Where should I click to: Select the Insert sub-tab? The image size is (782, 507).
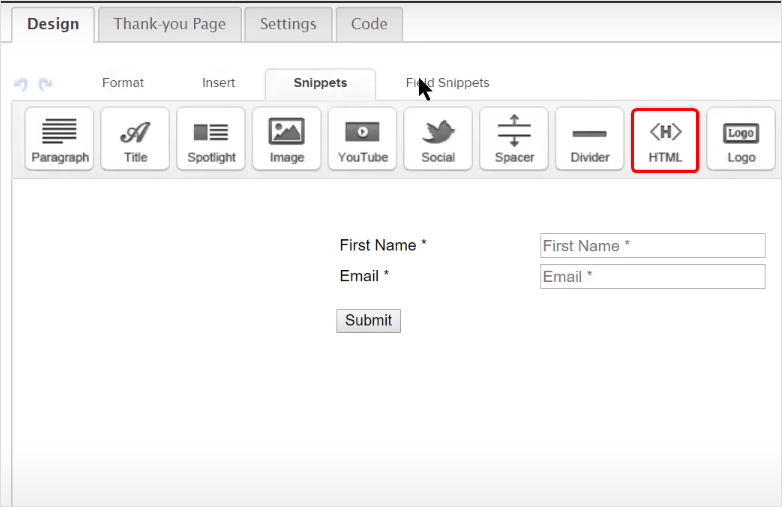click(219, 83)
